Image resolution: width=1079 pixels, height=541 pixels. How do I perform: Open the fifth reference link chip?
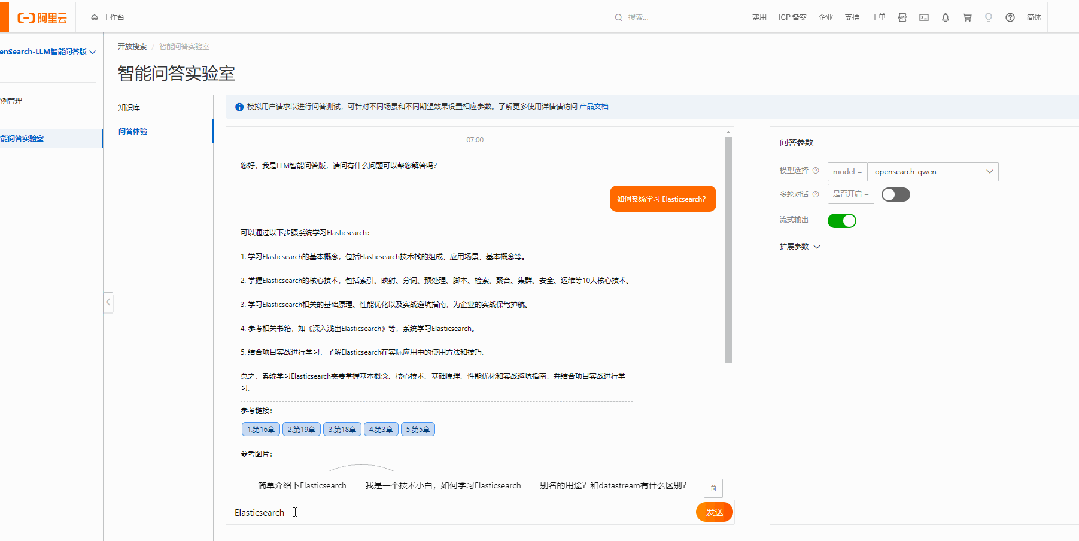click(x=418, y=429)
